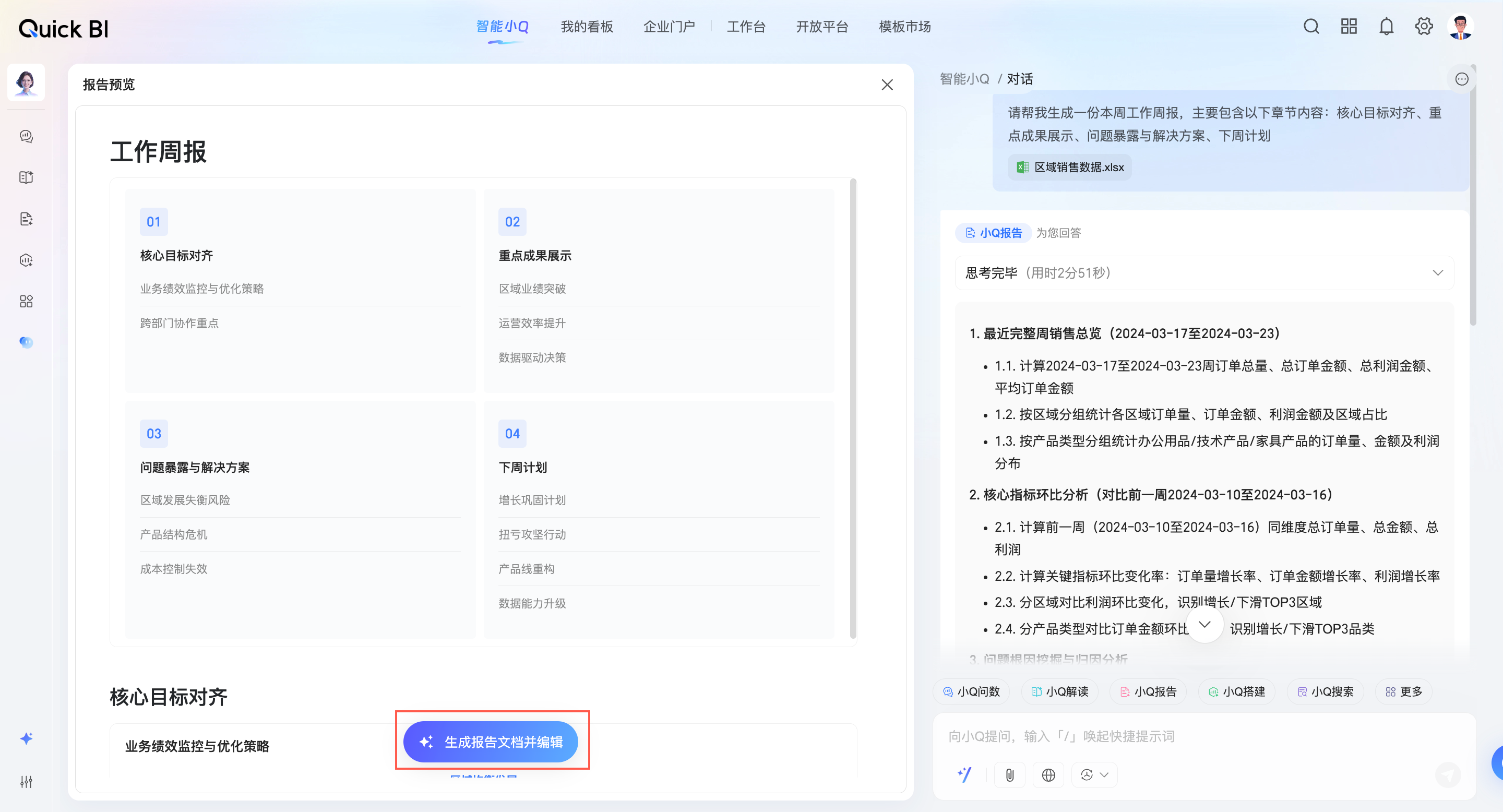Viewport: 1503px width, 812px height.
Task: Open the apps squares icon in left sidebar
Action: pyautogui.click(x=26, y=301)
